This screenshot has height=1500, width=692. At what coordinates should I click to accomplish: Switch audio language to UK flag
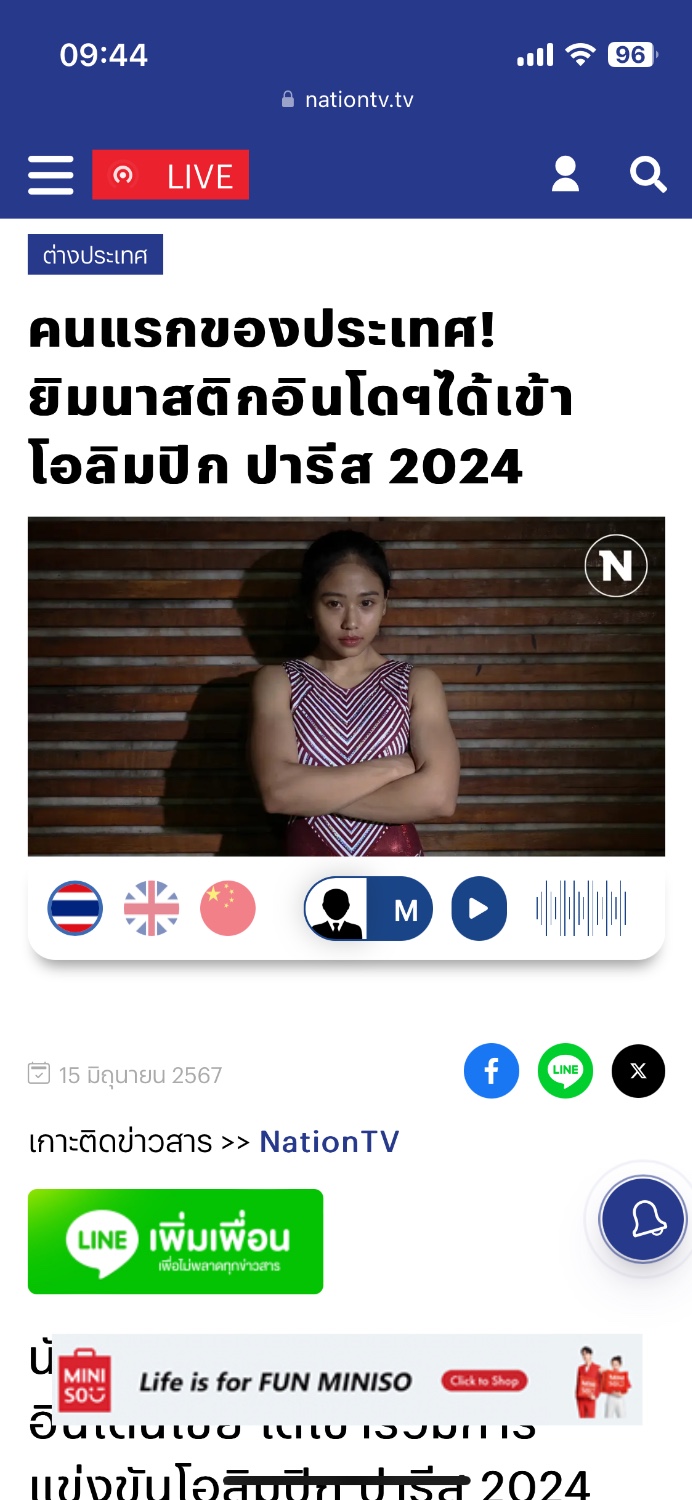(151, 908)
